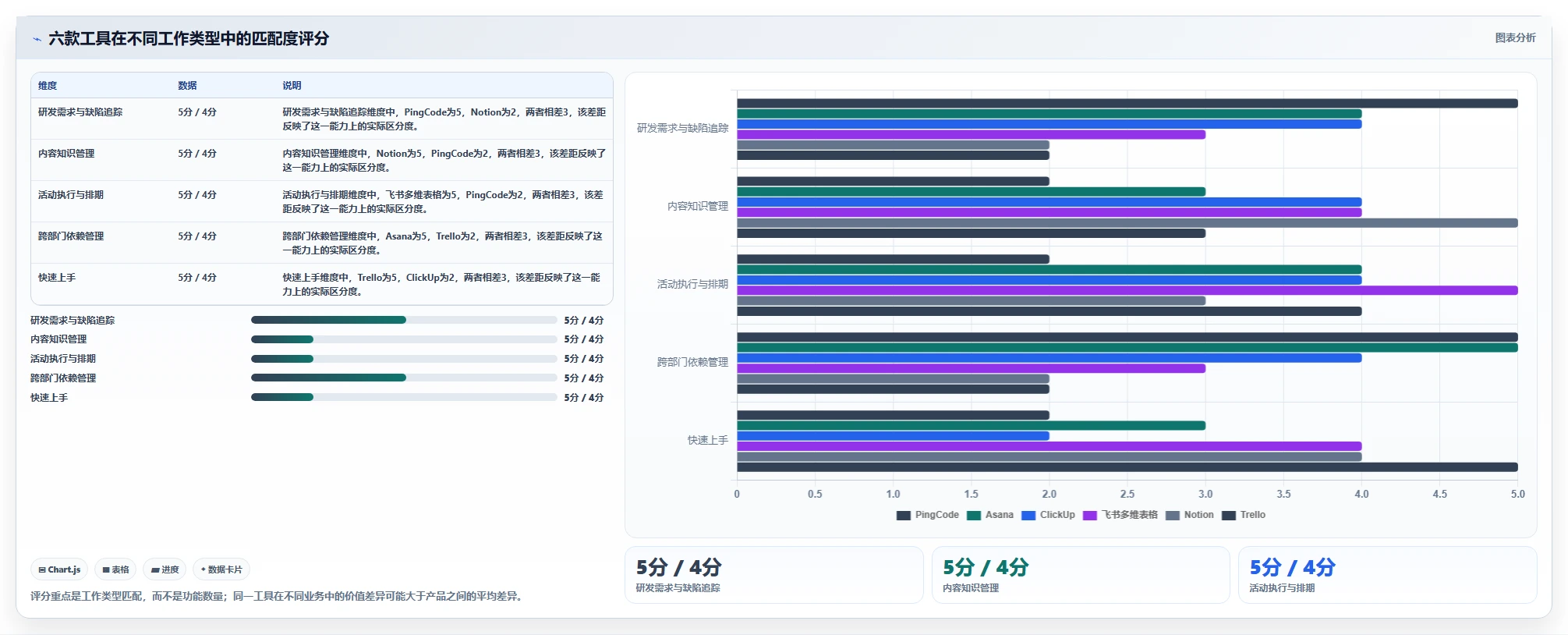Click the 快速上手 chart axis label

[x=708, y=440]
